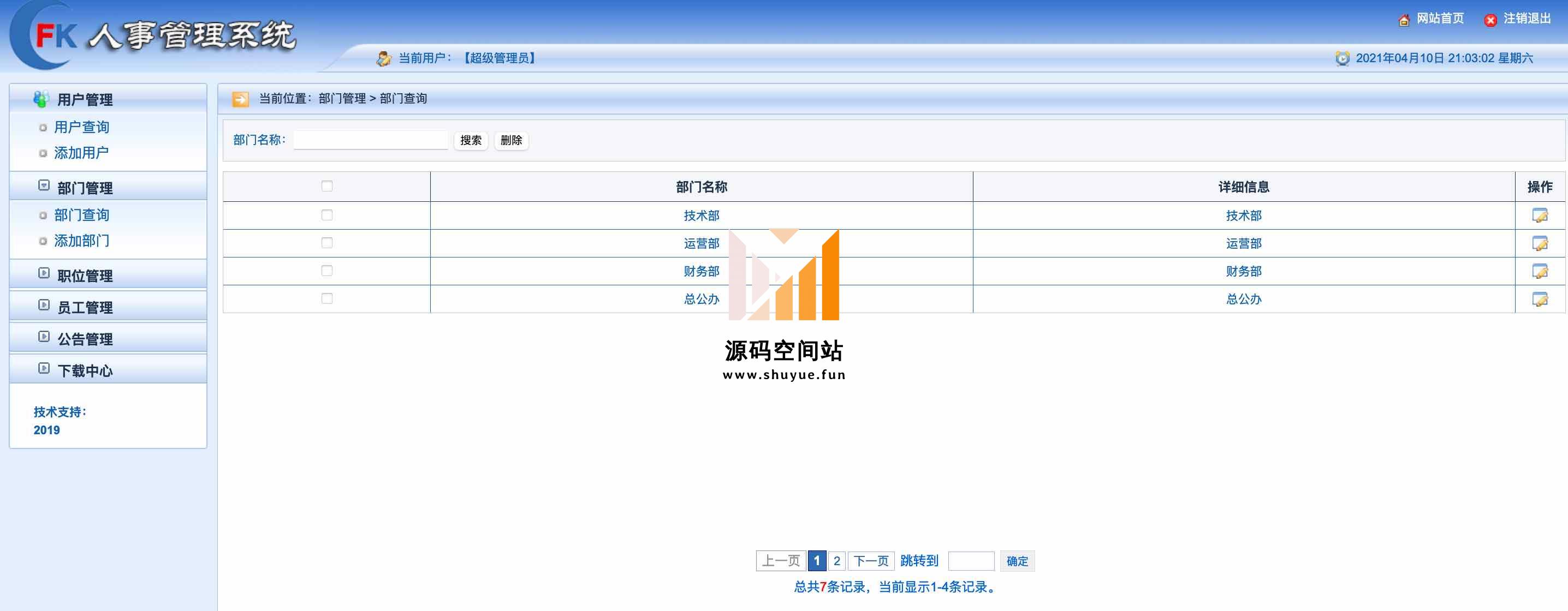Click 技术部 in 详细信息 column
The width and height of the screenshot is (1568, 611).
pos(1244,216)
